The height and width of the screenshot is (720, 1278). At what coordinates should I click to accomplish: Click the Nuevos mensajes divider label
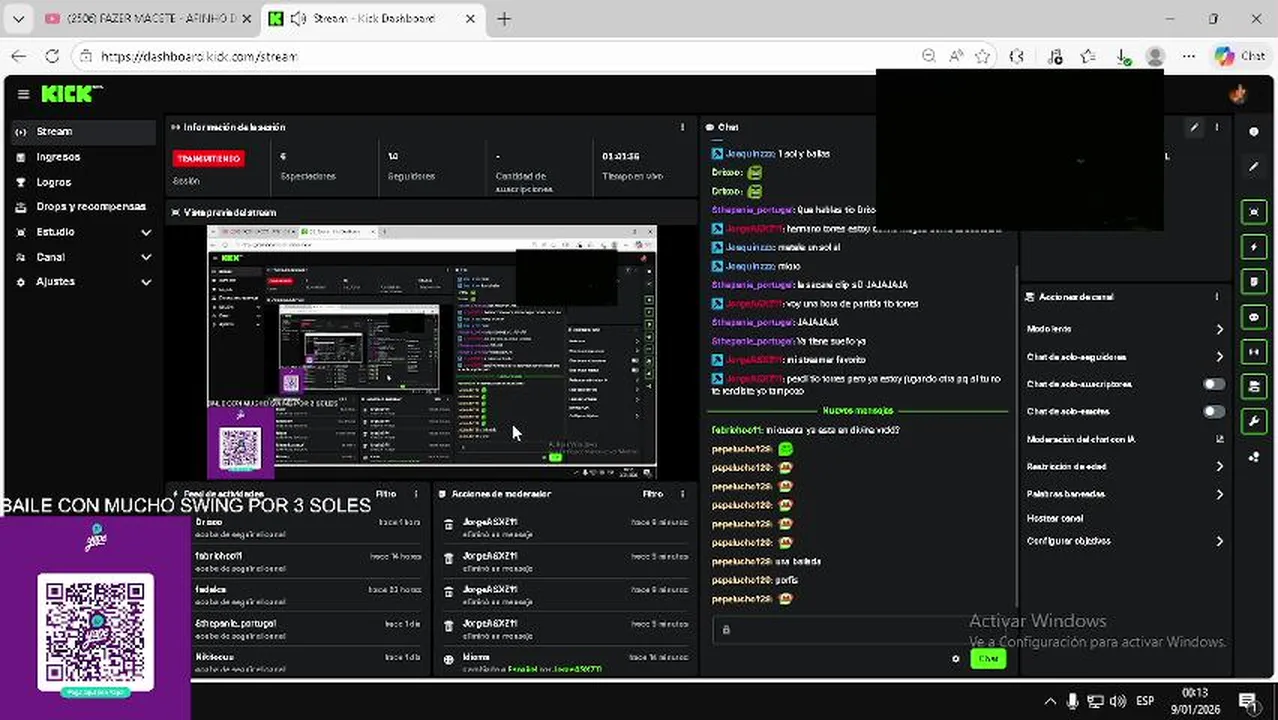coord(858,411)
